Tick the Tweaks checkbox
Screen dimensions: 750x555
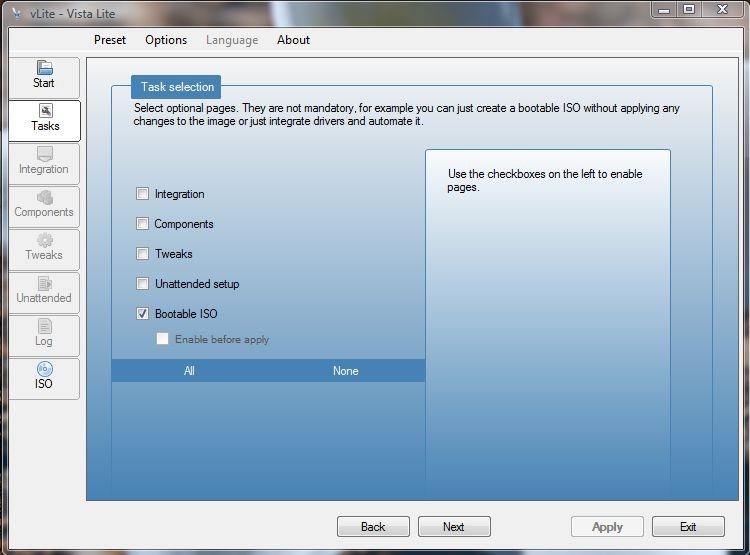142,254
